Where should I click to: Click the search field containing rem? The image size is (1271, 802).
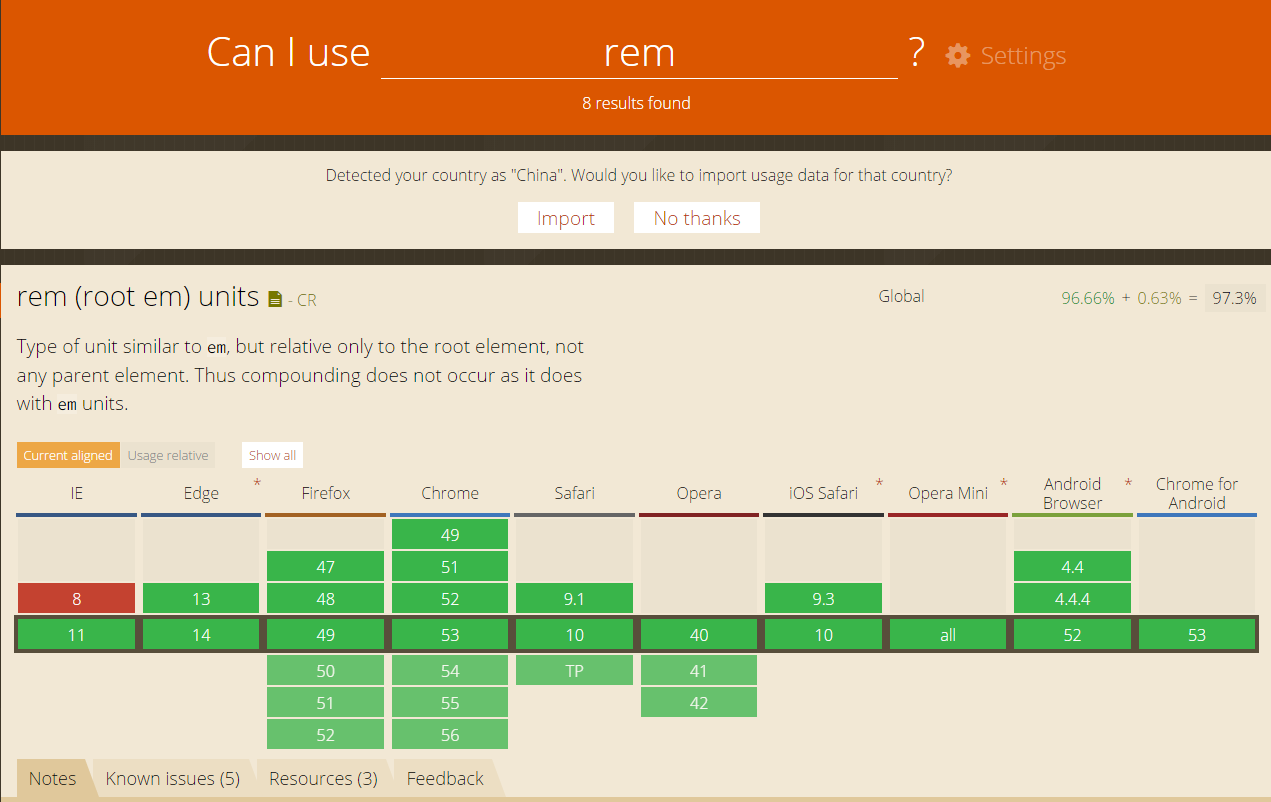tap(639, 53)
